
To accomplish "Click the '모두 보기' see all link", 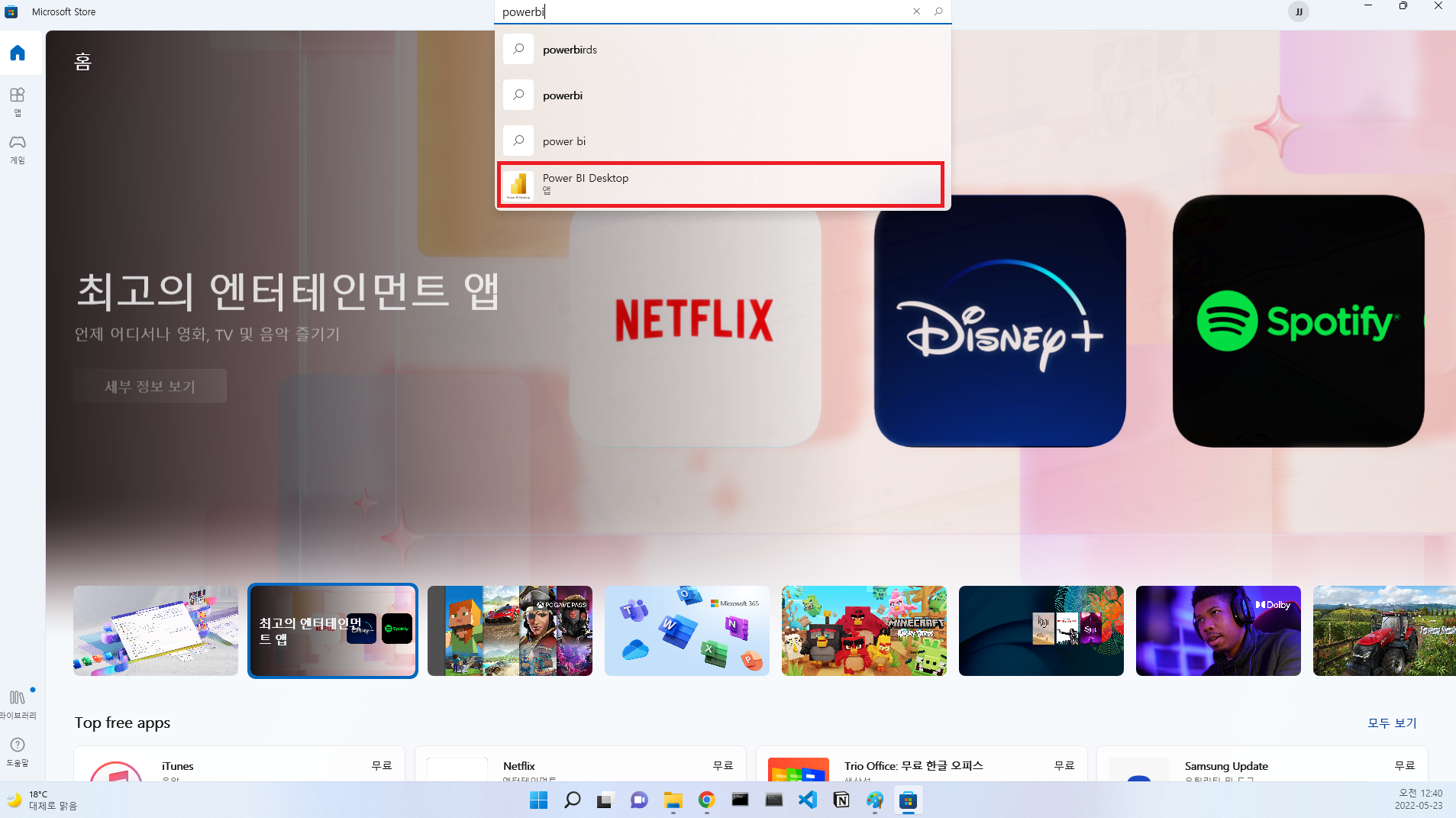I will pyautogui.click(x=1392, y=723).
